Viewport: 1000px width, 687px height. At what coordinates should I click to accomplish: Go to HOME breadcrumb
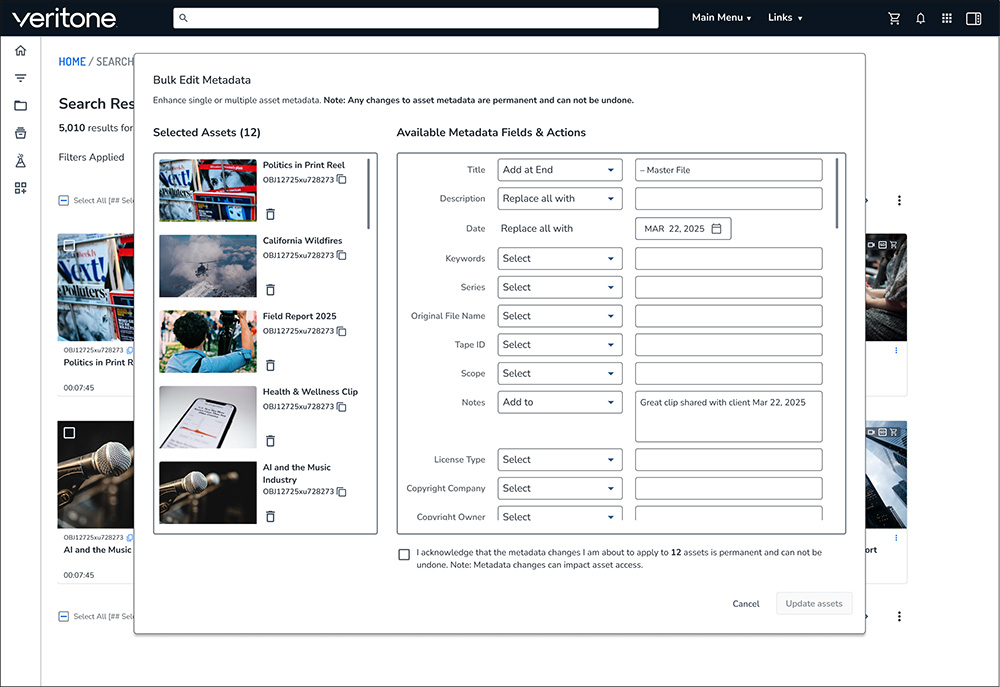coord(72,62)
